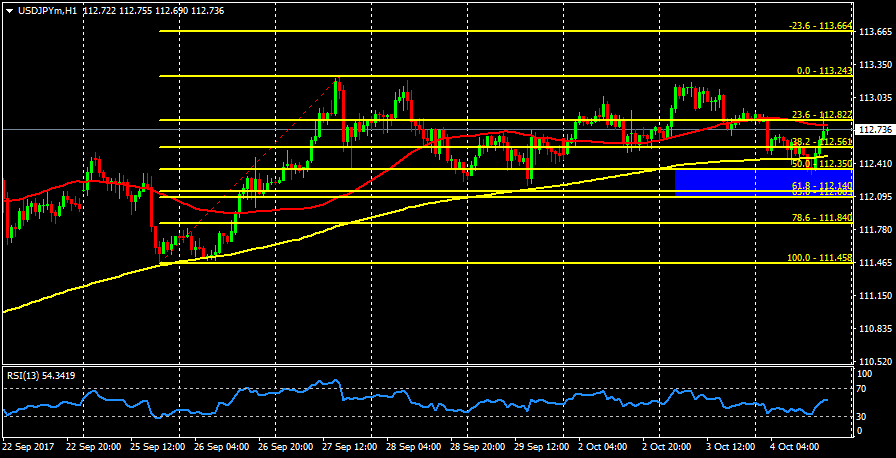Click the current price tag 112.736

[x=875, y=130]
